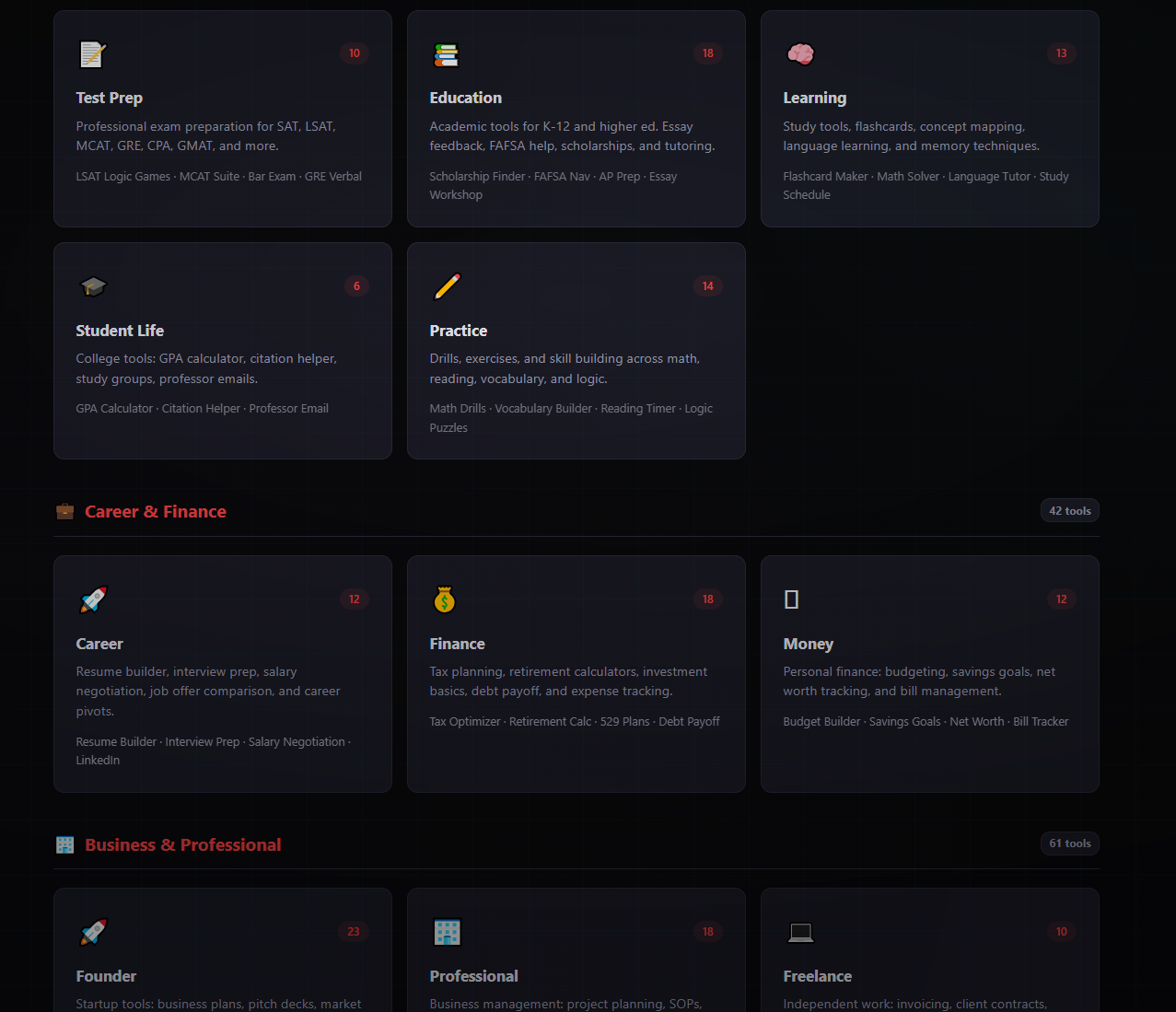
Task: Open the Tax Optimizer link
Action: coord(465,721)
